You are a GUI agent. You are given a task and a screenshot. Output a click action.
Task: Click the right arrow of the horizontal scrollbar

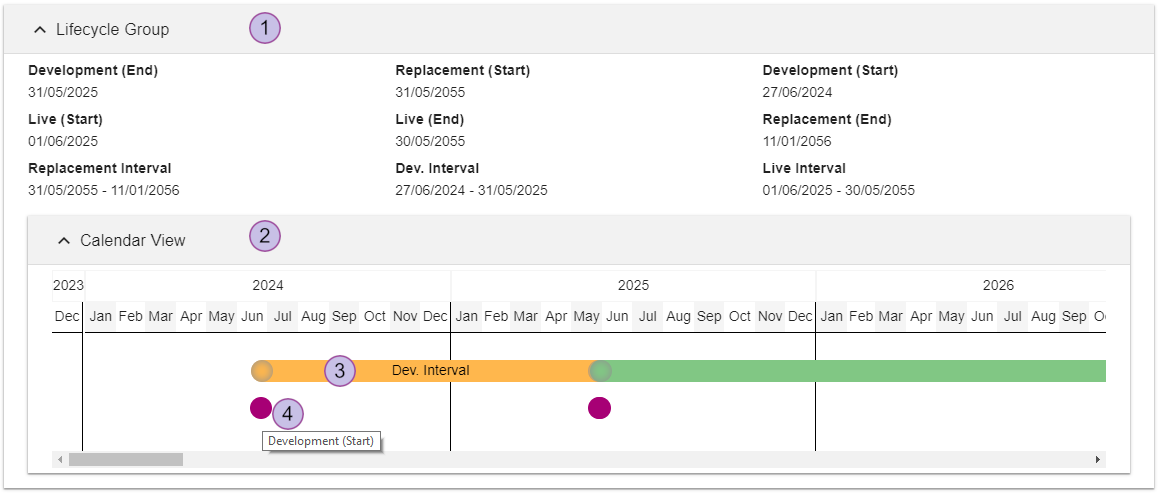point(1098,460)
